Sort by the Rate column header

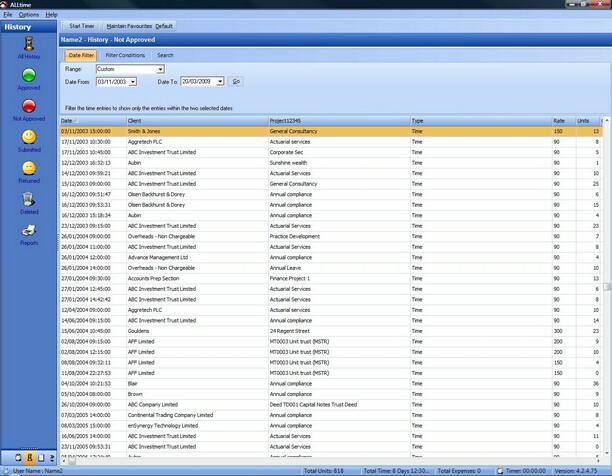click(564, 121)
